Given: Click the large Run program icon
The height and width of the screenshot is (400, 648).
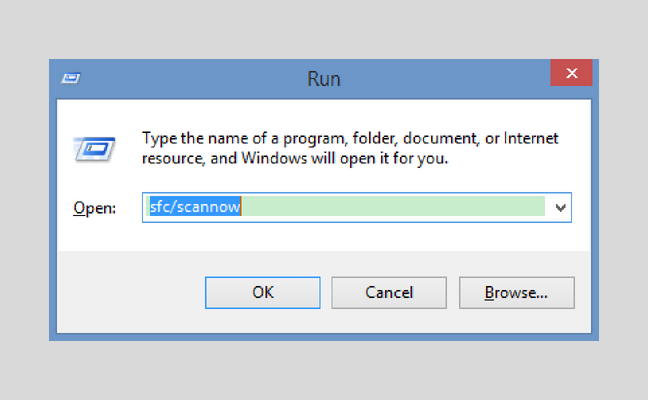Looking at the screenshot, I should pos(95,149).
